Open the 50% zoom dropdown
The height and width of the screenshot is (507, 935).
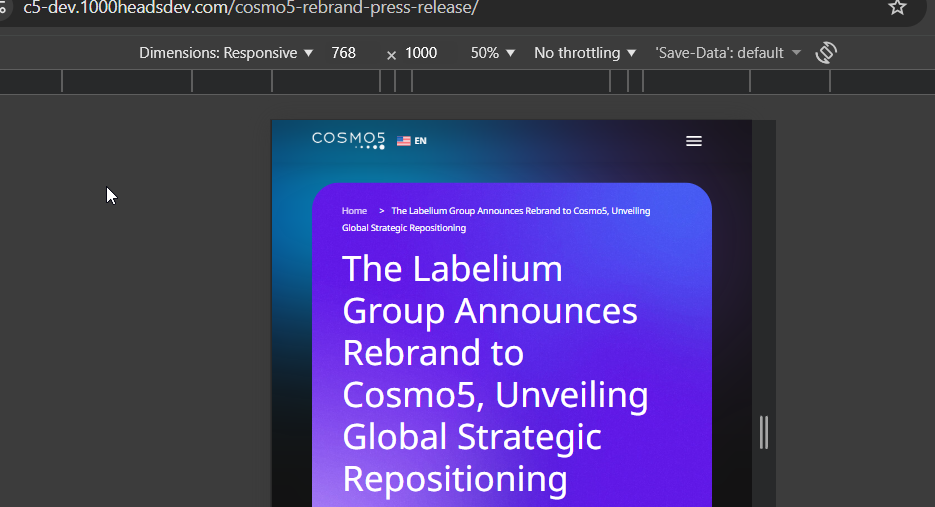(x=493, y=53)
